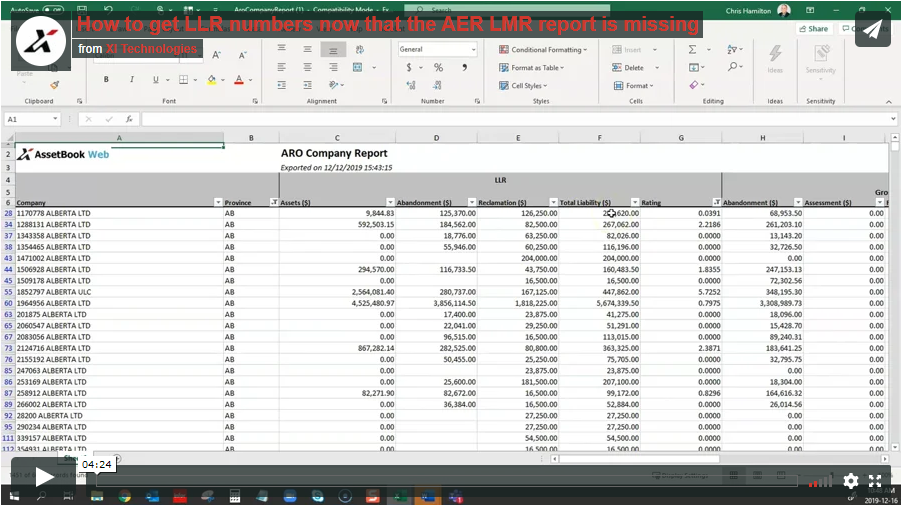
Task: Open the Clear eraser tool
Action: (x=693, y=85)
